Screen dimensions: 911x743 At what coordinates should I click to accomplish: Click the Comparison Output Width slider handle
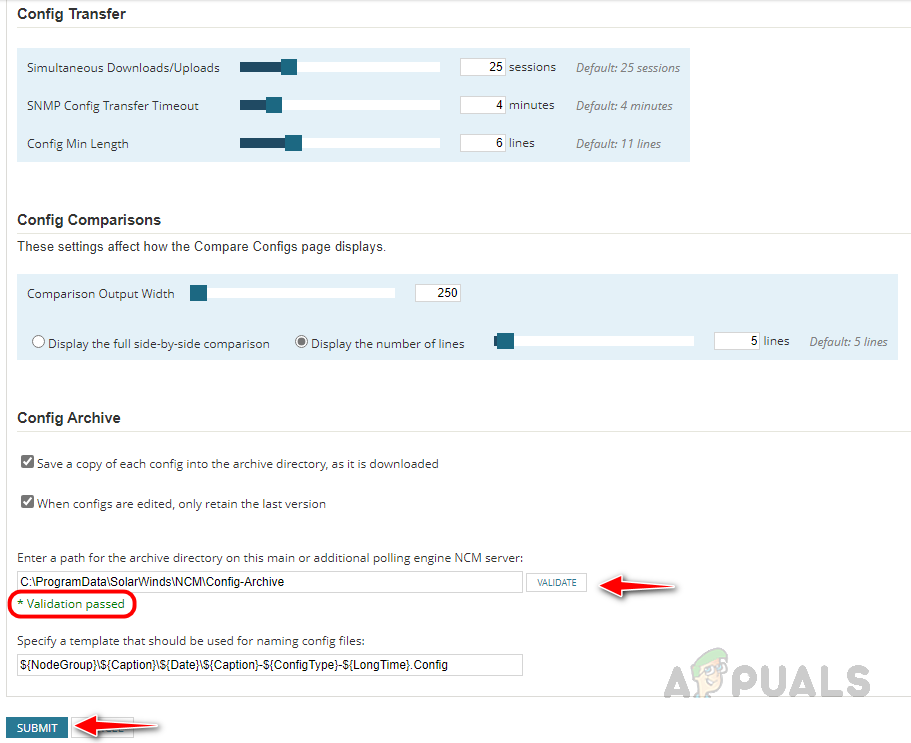tap(199, 293)
